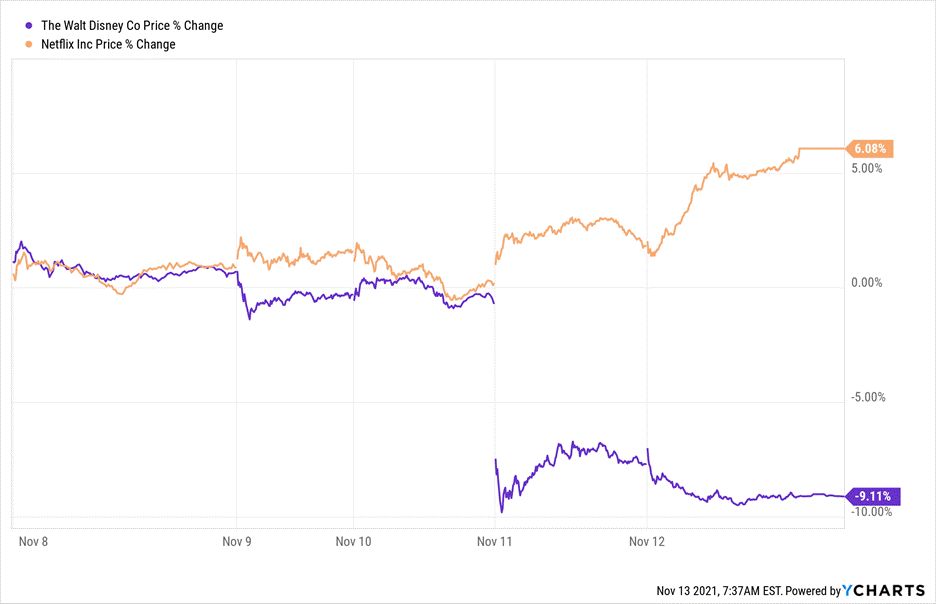Click the flat end of the orange Netflix line

822,149
